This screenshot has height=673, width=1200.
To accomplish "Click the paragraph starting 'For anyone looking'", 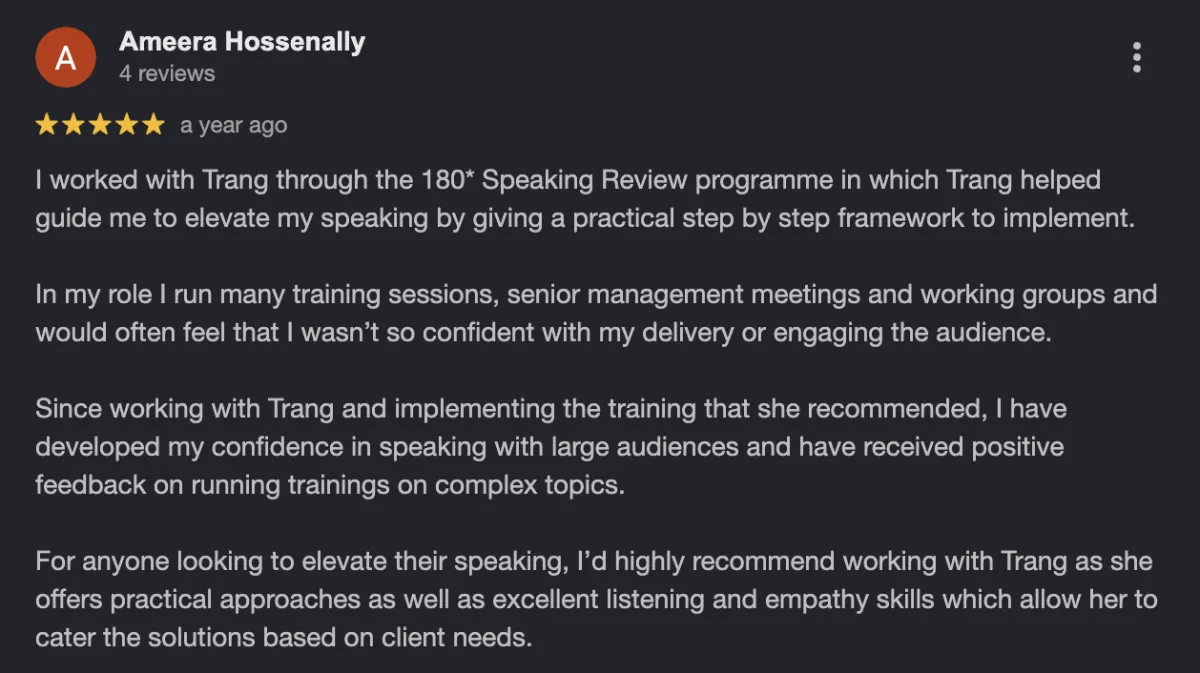I will coord(596,599).
